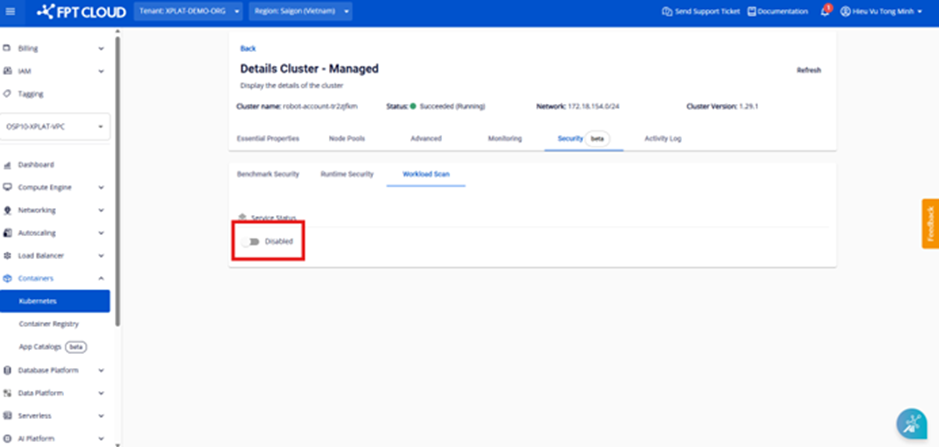This screenshot has height=447, width=939.
Task: Switch to the Monitoring tab
Action: (504, 138)
